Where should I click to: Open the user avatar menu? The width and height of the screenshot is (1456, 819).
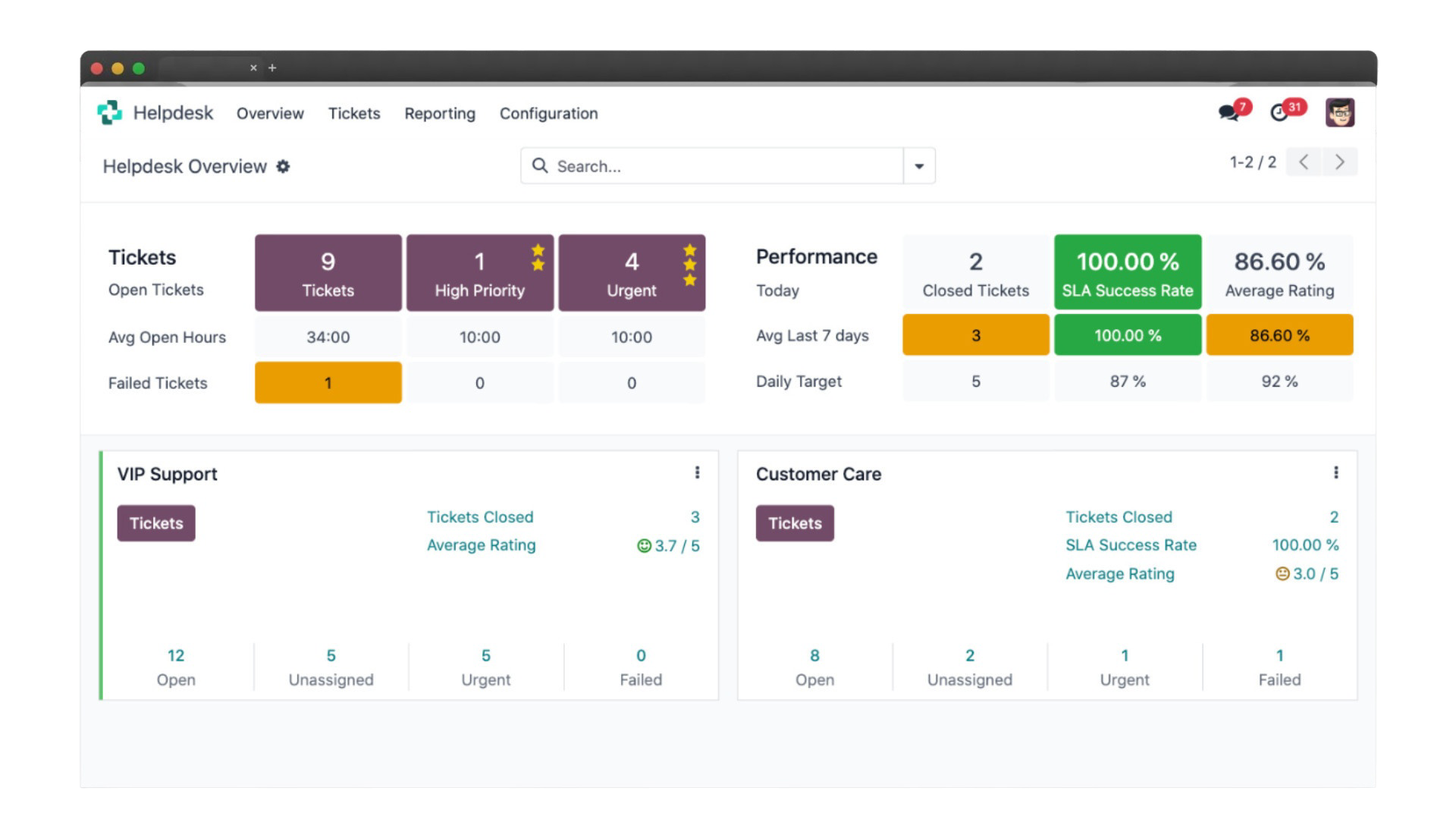tap(1340, 113)
